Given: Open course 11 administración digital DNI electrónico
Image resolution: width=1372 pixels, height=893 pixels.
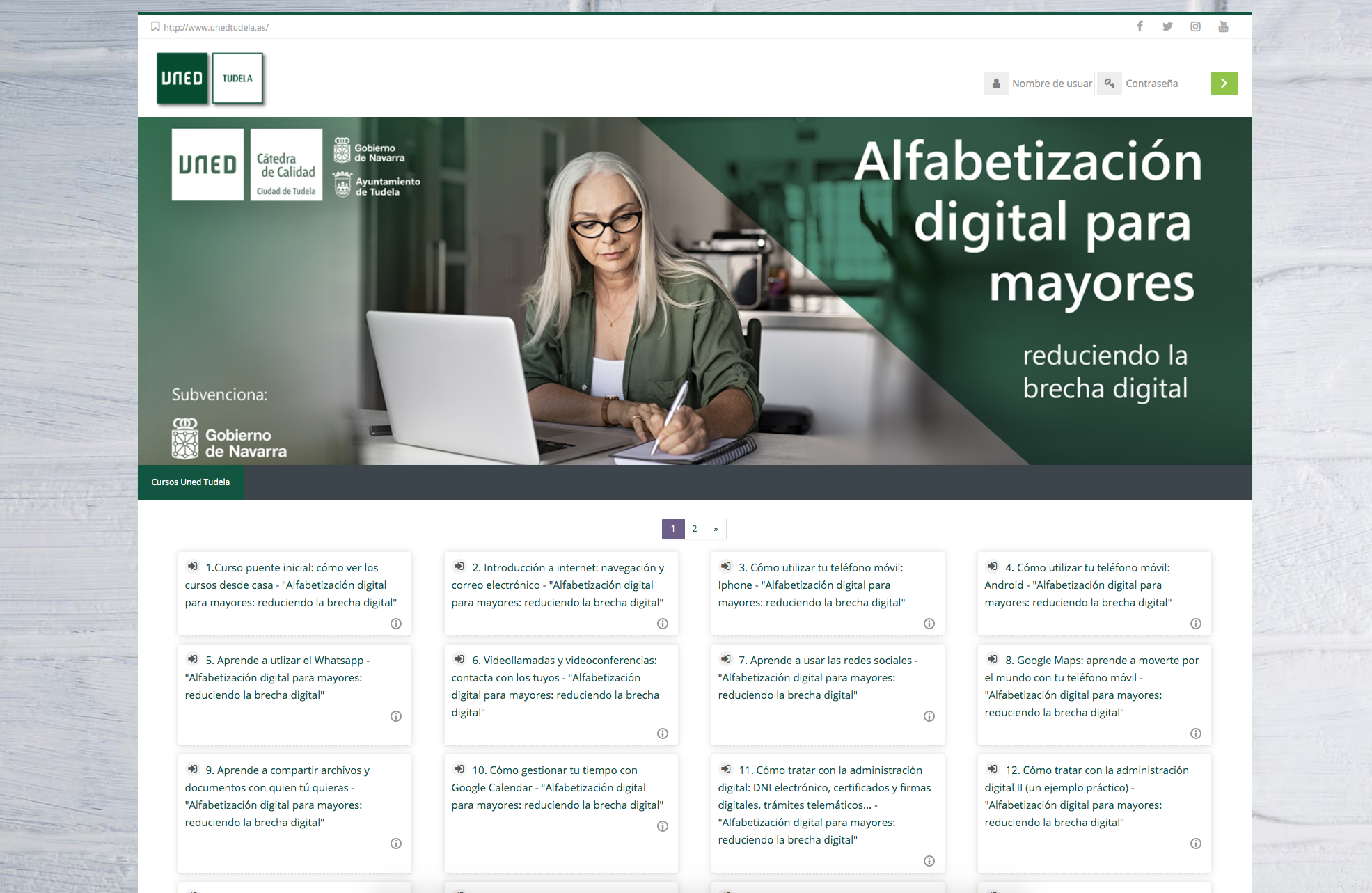Looking at the screenshot, I should (825, 805).
